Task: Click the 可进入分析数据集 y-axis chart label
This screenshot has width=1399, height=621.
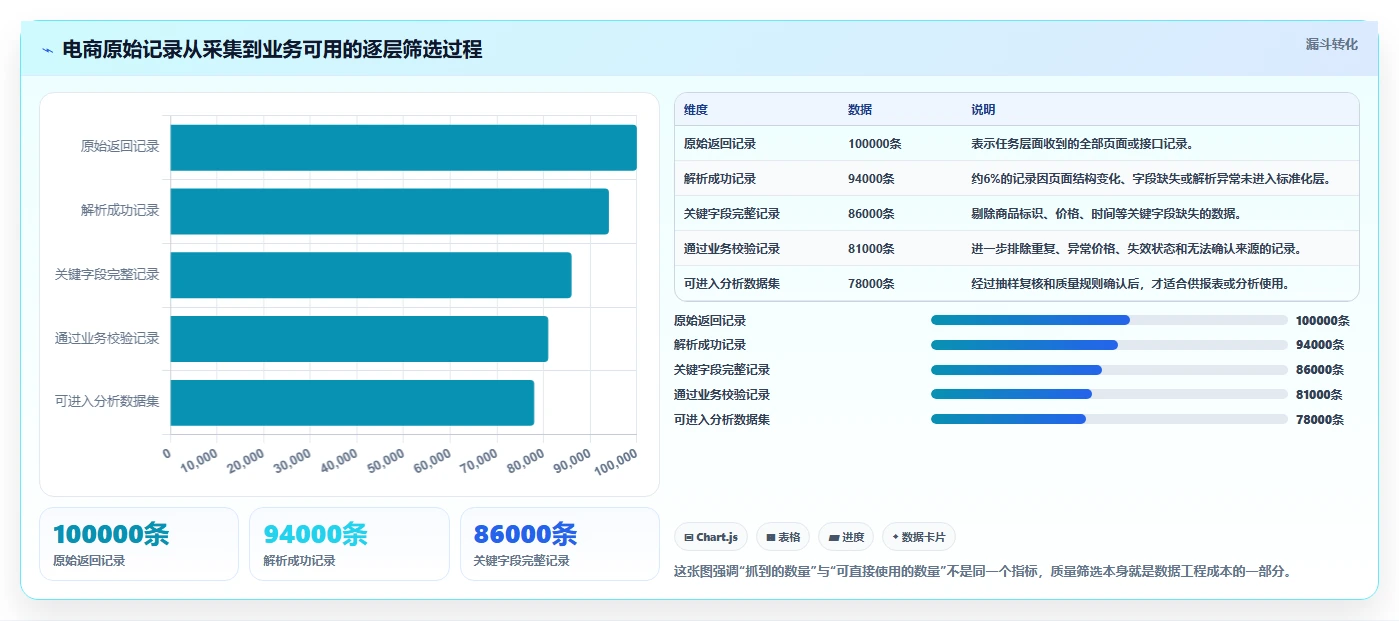Action: click(107, 402)
